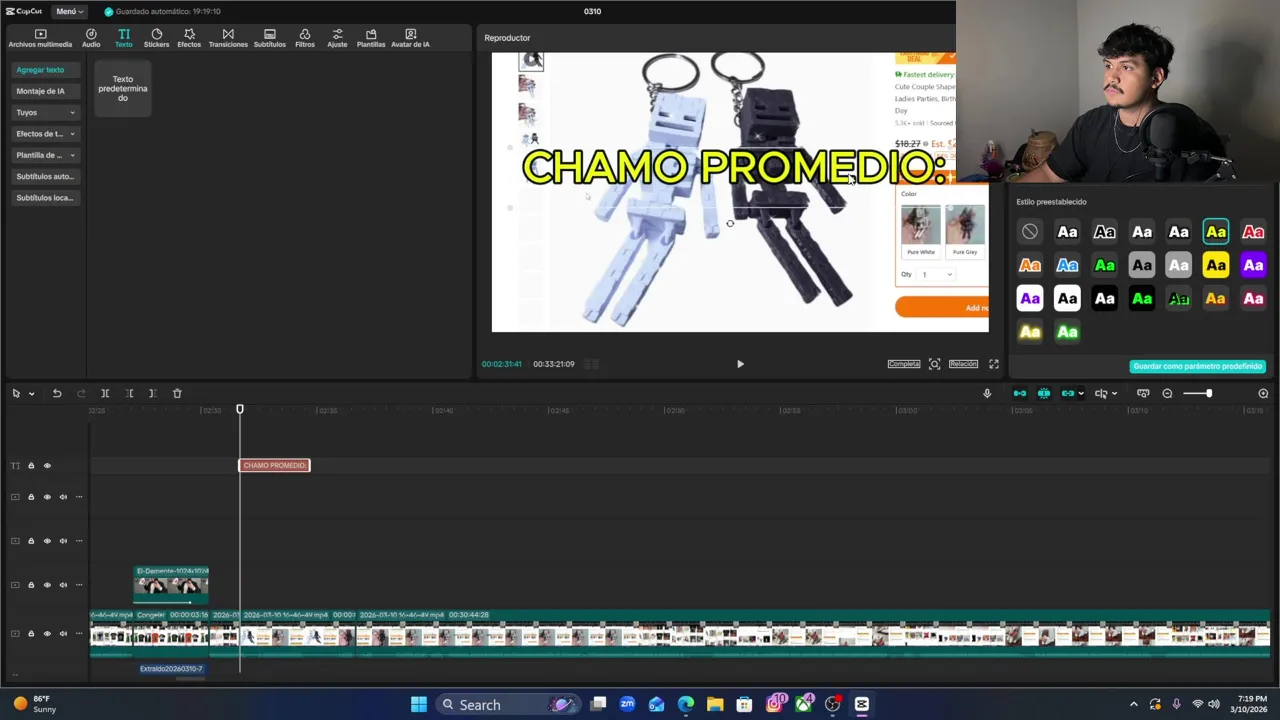Click the fullscreen preview icon
Viewport: 1280px width, 720px height.
(994, 364)
